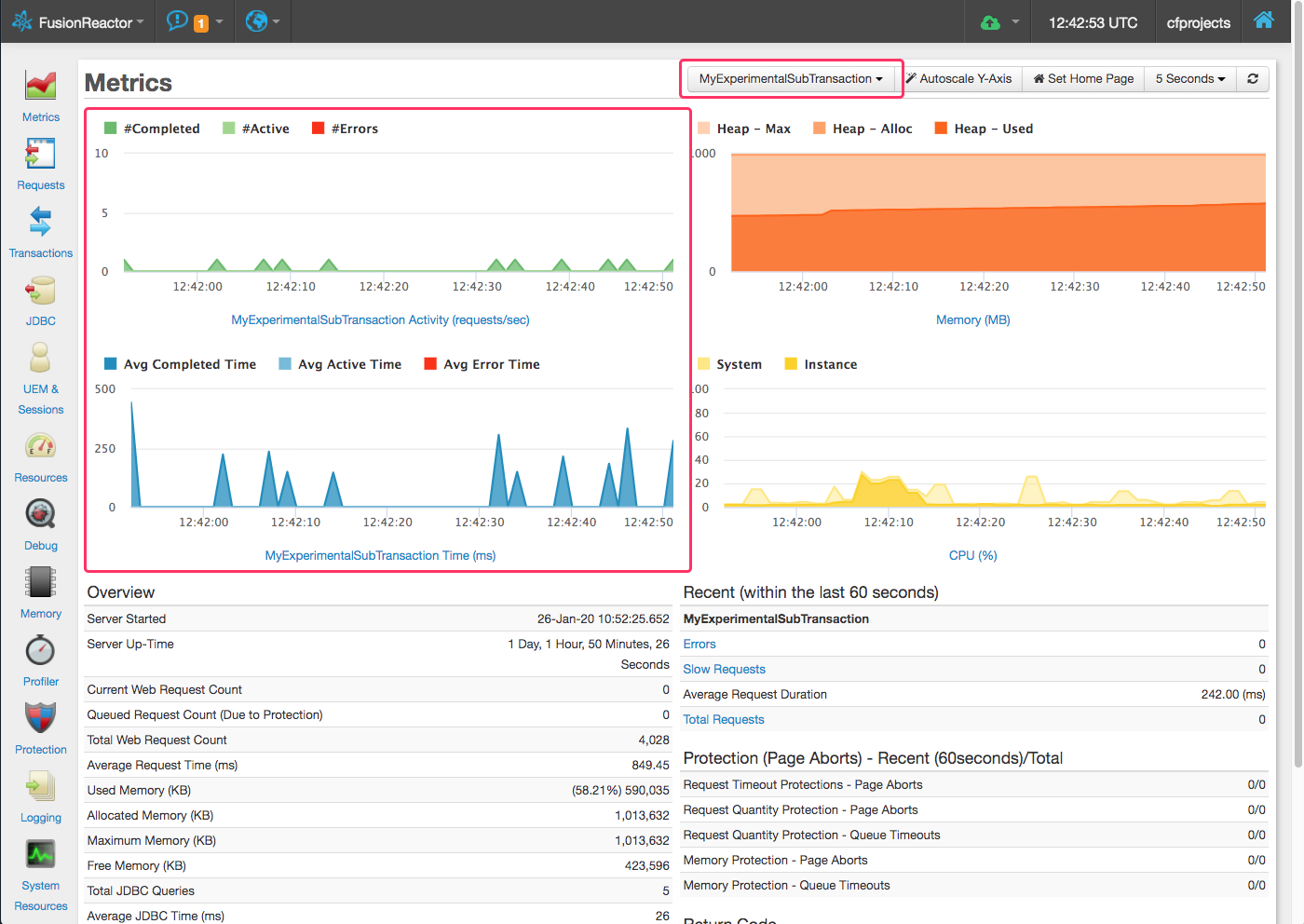Toggle the #Errors series legend

pyautogui.click(x=345, y=129)
